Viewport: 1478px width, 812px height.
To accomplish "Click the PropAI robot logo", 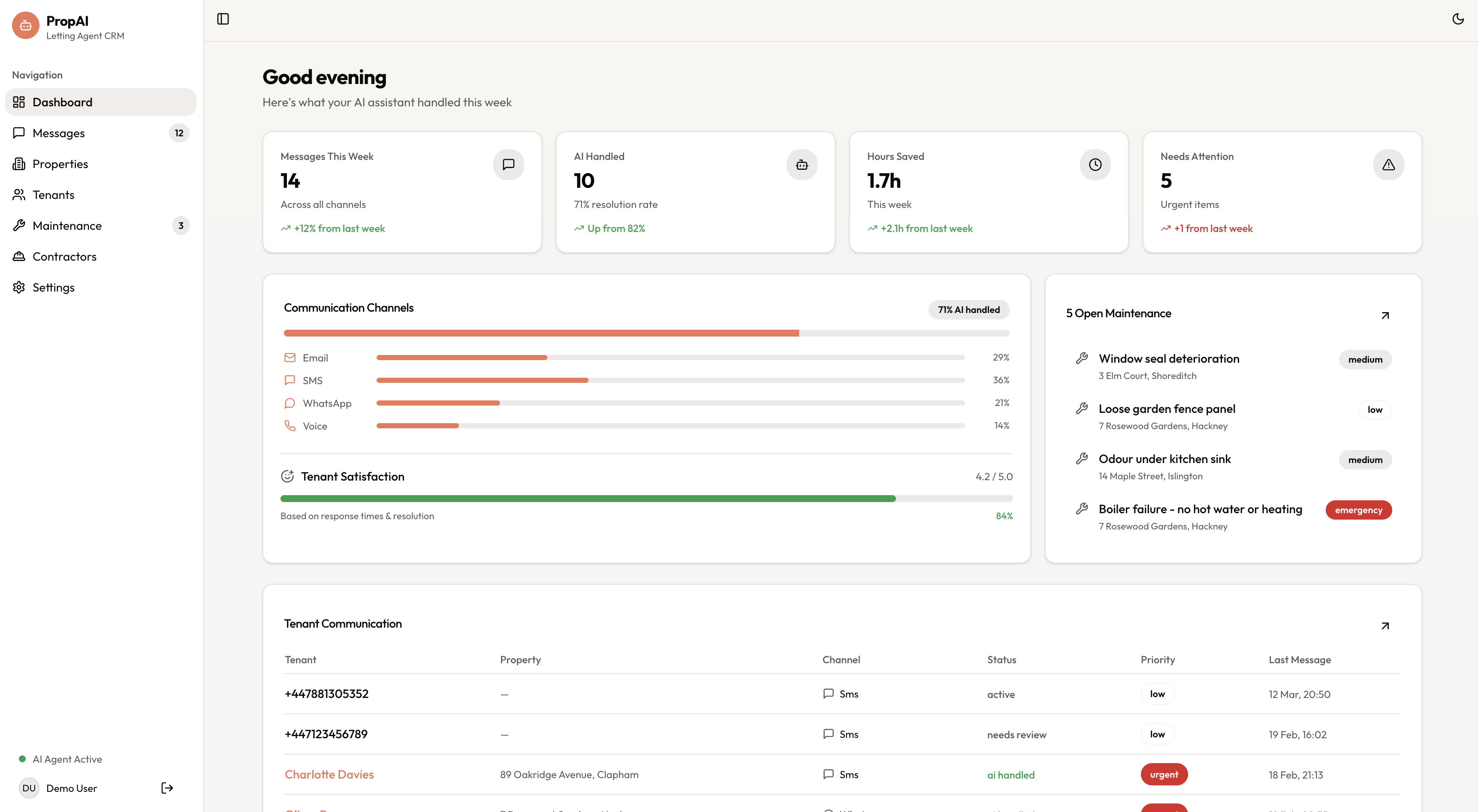I will click(25, 26).
